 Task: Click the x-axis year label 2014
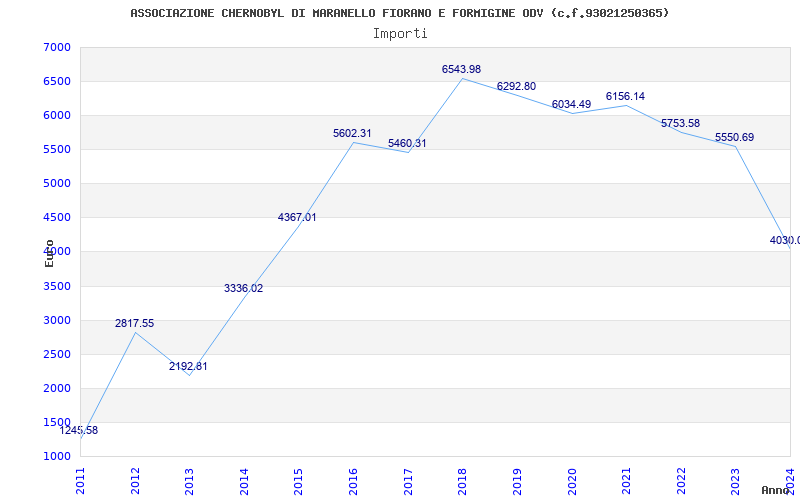244,481
